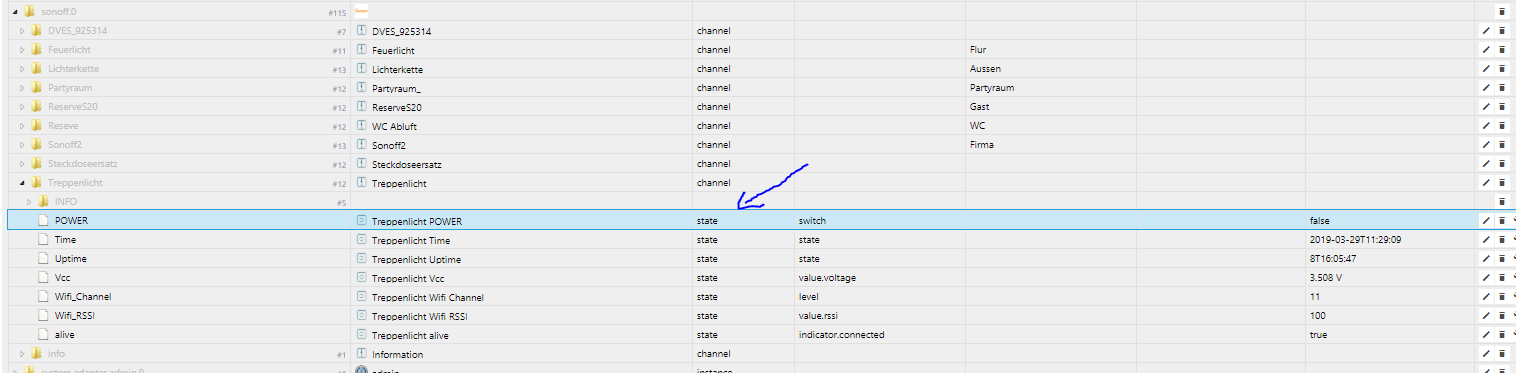The image size is (1516, 373).
Task: Expand the DVES_925314 folder
Action: [22, 31]
